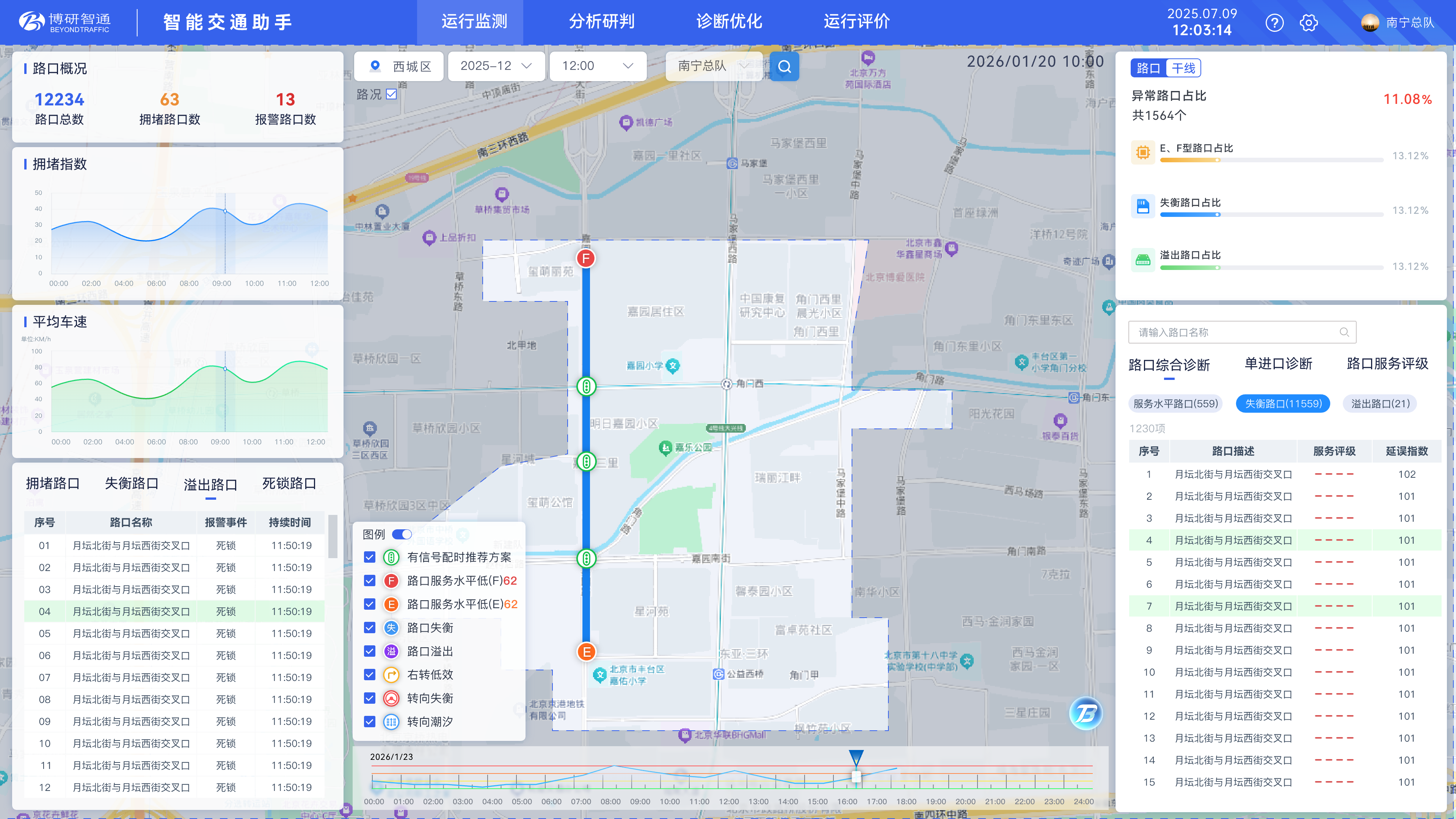The height and width of the screenshot is (819, 1456).
Task: Click the red F marker on the map
Action: tap(586, 259)
